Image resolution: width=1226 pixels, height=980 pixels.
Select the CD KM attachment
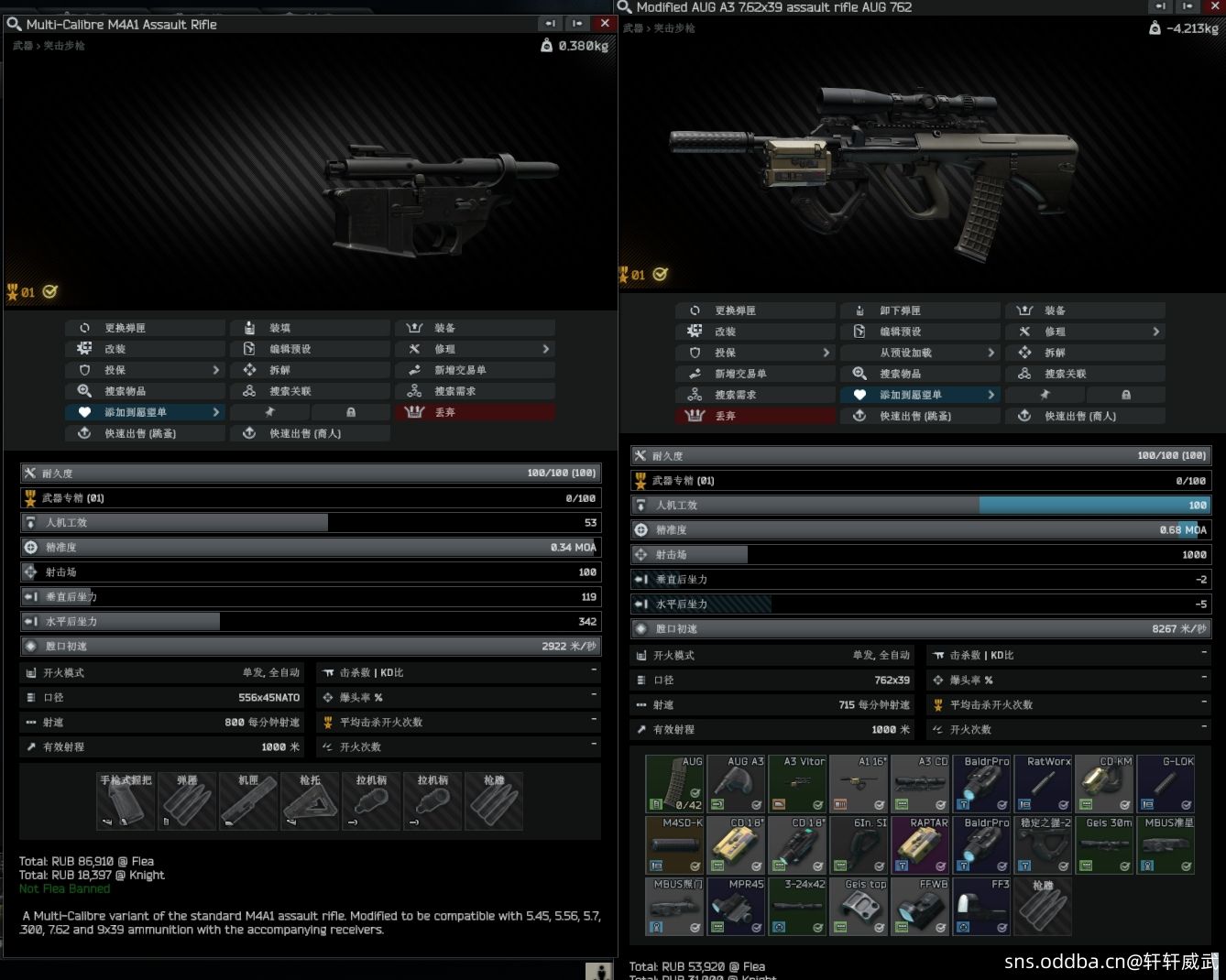click(1104, 783)
